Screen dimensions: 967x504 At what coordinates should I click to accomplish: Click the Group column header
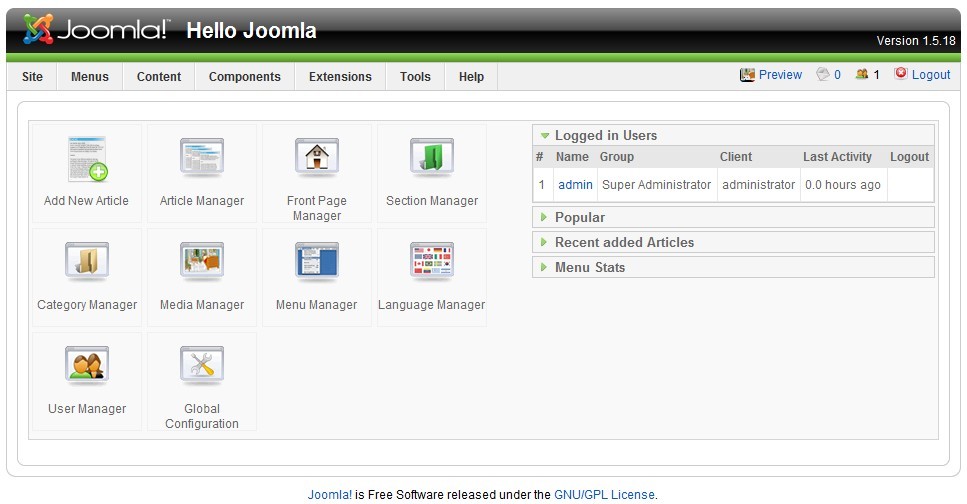click(x=617, y=157)
